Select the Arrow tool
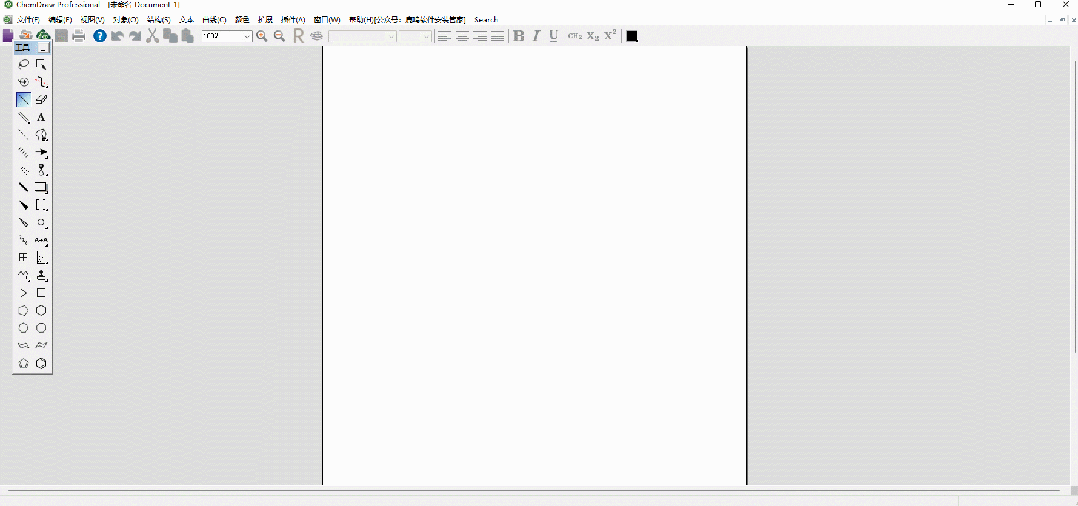 [x=41, y=152]
